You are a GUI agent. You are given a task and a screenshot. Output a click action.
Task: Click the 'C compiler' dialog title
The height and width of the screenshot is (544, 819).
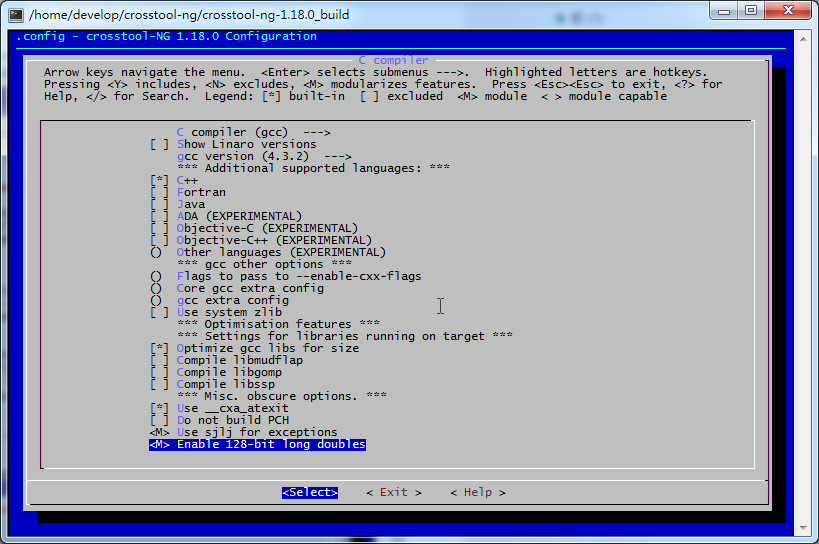pyautogui.click(x=393, y=61)
